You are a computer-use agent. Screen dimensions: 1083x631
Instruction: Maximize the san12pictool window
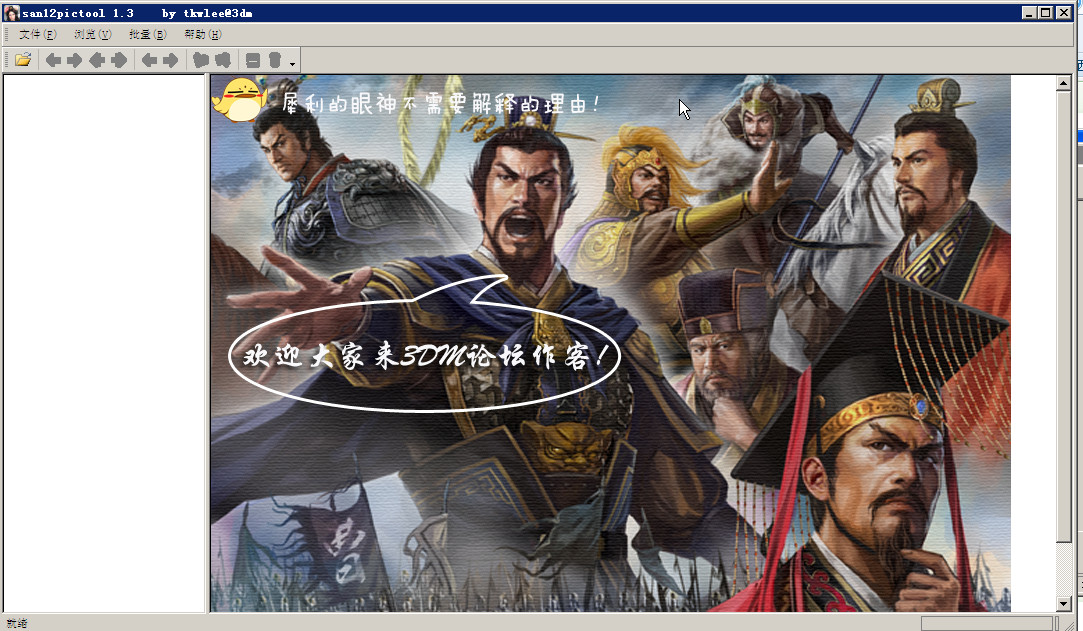click(1045, 13)
